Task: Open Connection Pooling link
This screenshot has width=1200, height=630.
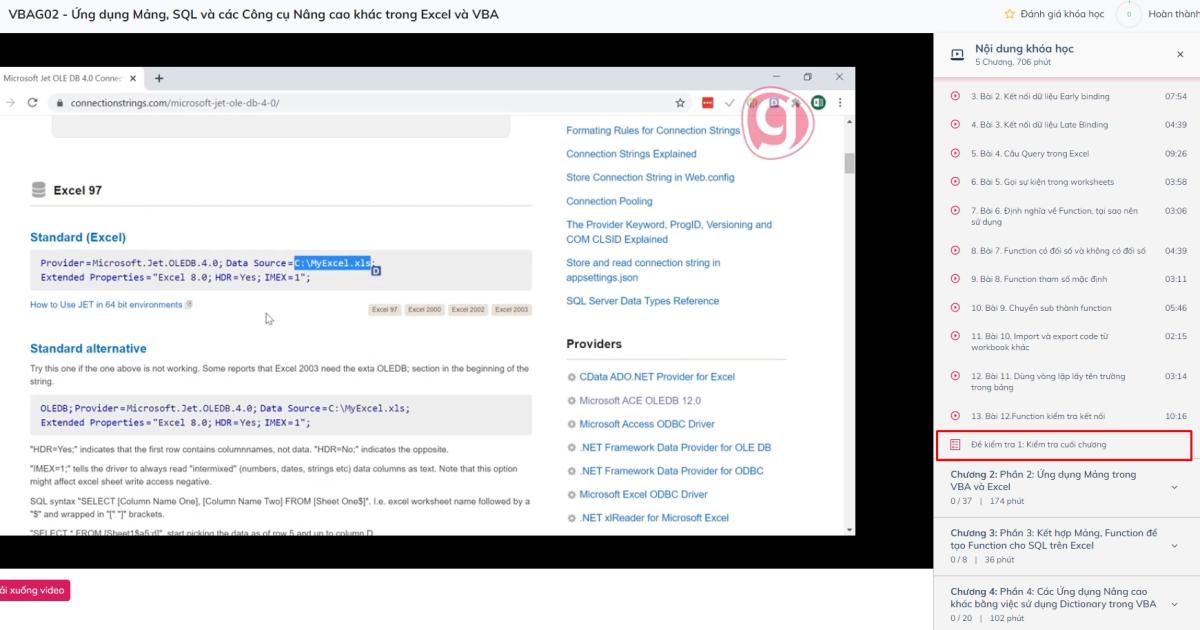Action: [609, 201]
